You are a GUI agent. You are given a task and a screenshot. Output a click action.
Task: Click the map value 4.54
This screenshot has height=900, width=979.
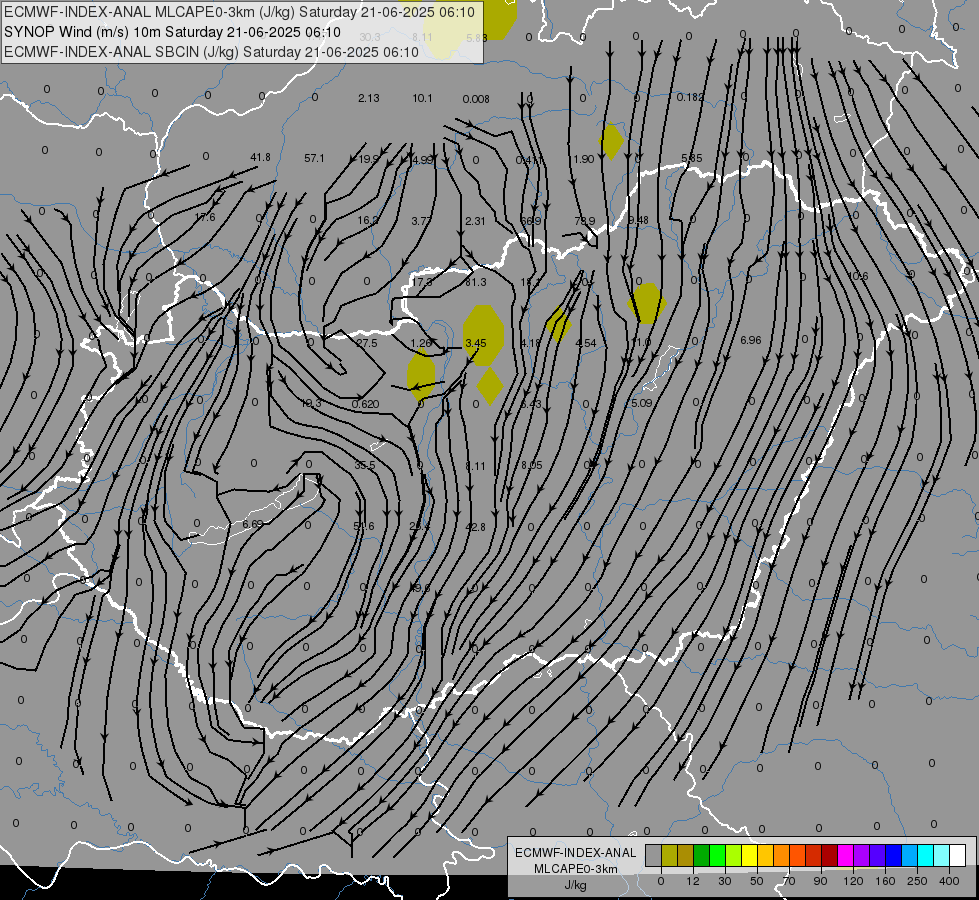coord(586,343)
